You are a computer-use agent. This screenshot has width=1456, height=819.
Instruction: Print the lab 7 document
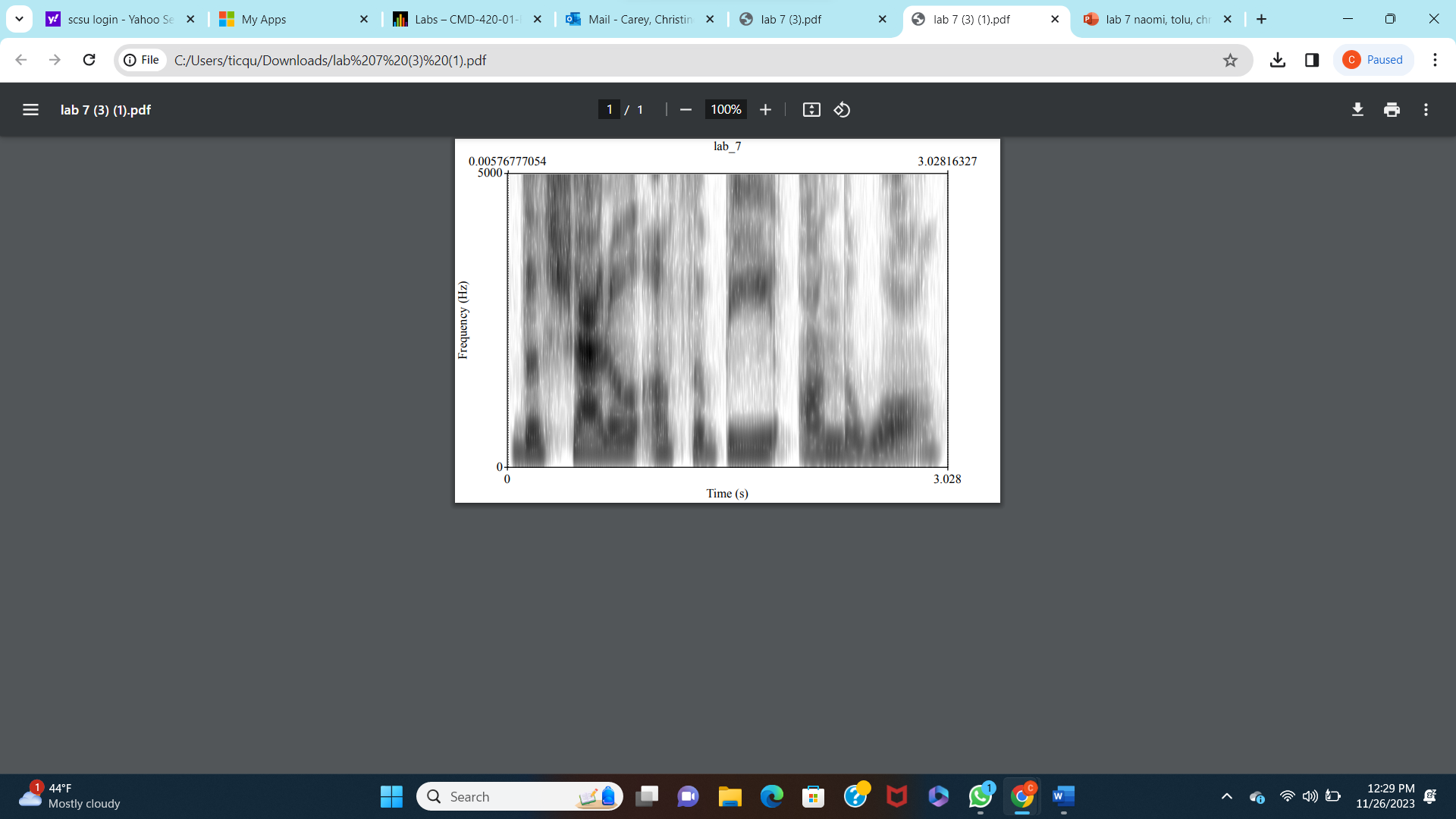tap(1392, 109)
